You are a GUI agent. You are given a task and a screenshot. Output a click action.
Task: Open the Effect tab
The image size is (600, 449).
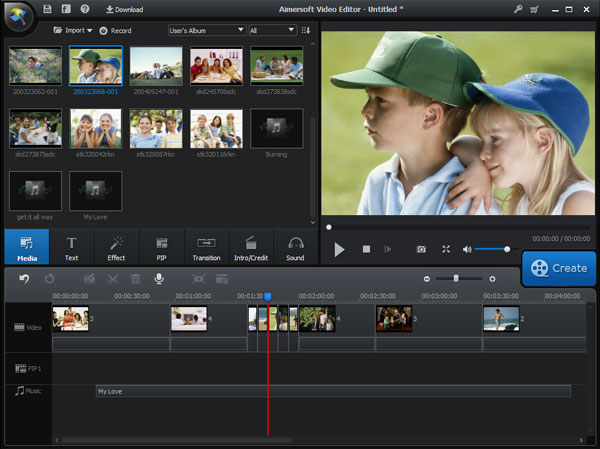click(x=116, y=246)
